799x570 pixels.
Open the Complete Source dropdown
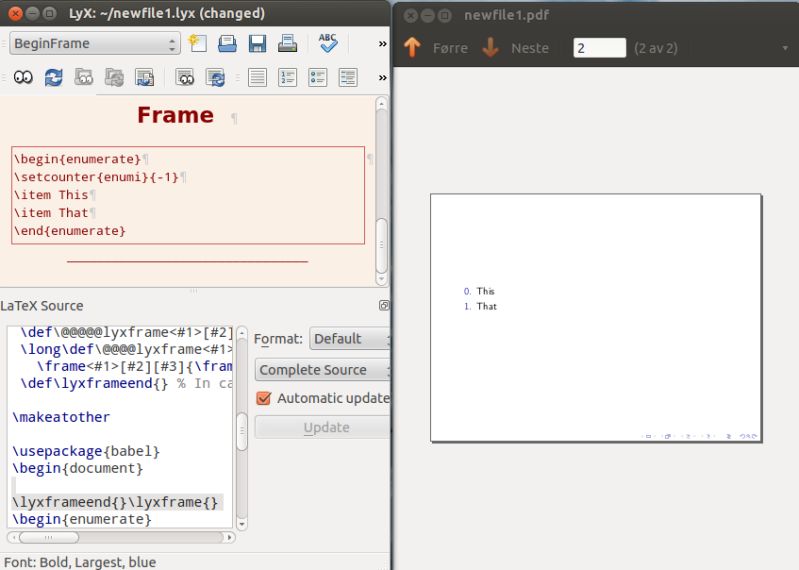pyautogui.click(x=323, y=370)
